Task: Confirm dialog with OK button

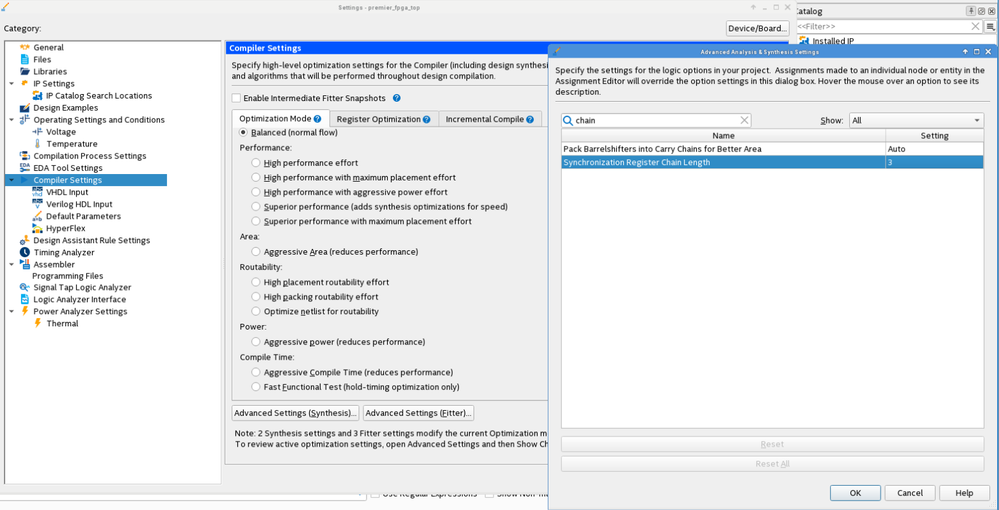Action: click(x=855, y=493)
